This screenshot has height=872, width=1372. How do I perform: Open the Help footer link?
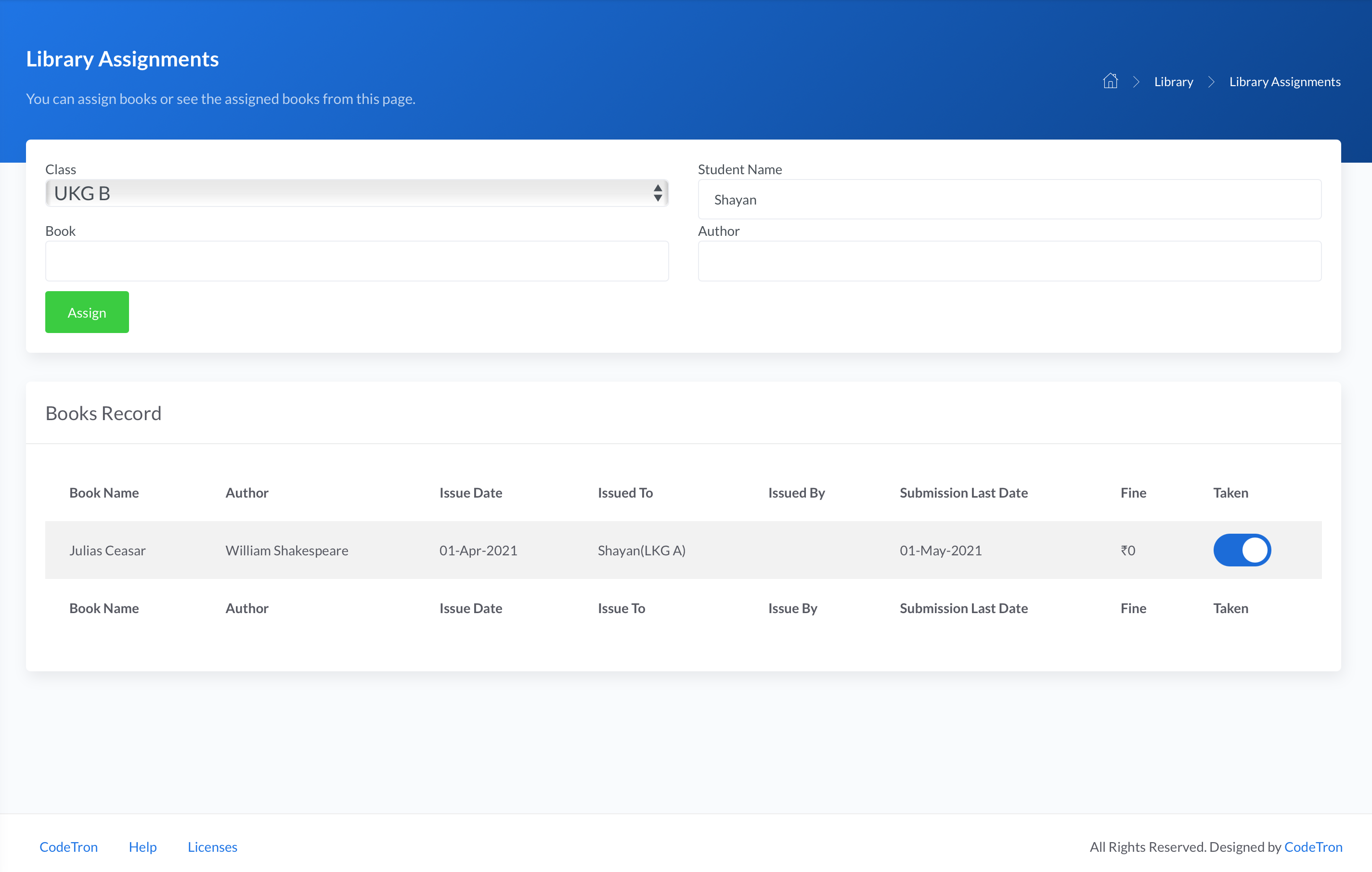pyautogui.click(x=142, y=846)
